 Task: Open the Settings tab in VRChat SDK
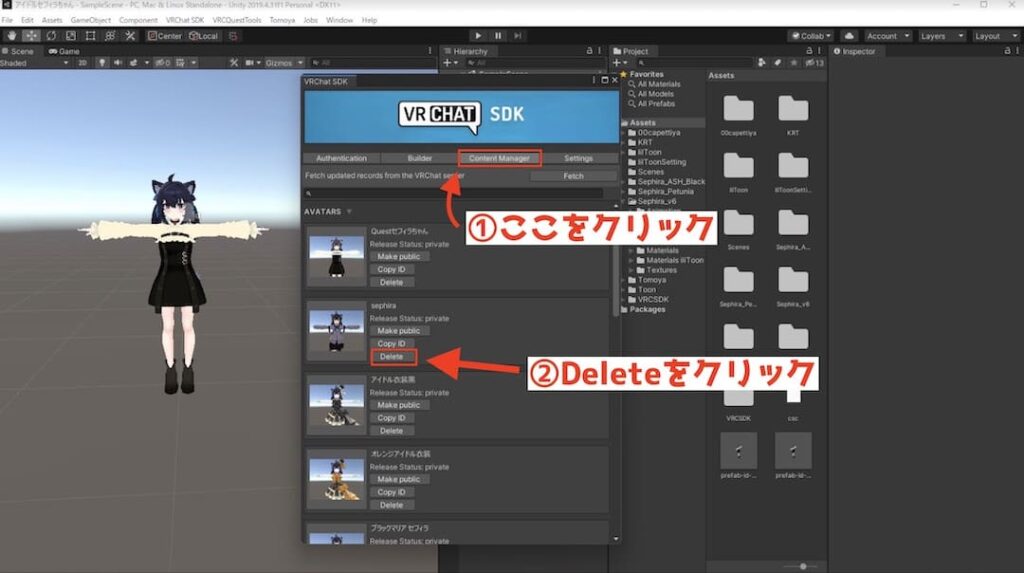[x=579, y=158]
